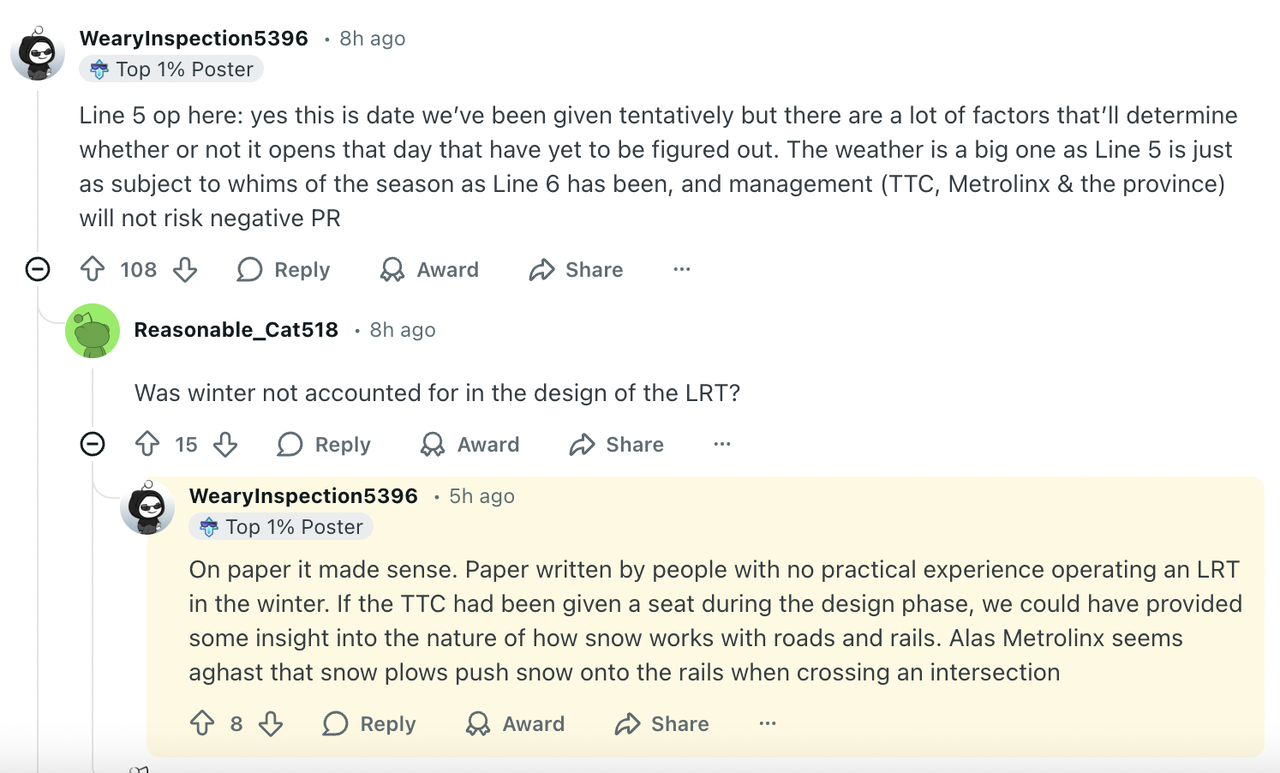Reply to the top Line 5 op comment
The width and height of the screenshot is (1280, 773).
[284, 269]
